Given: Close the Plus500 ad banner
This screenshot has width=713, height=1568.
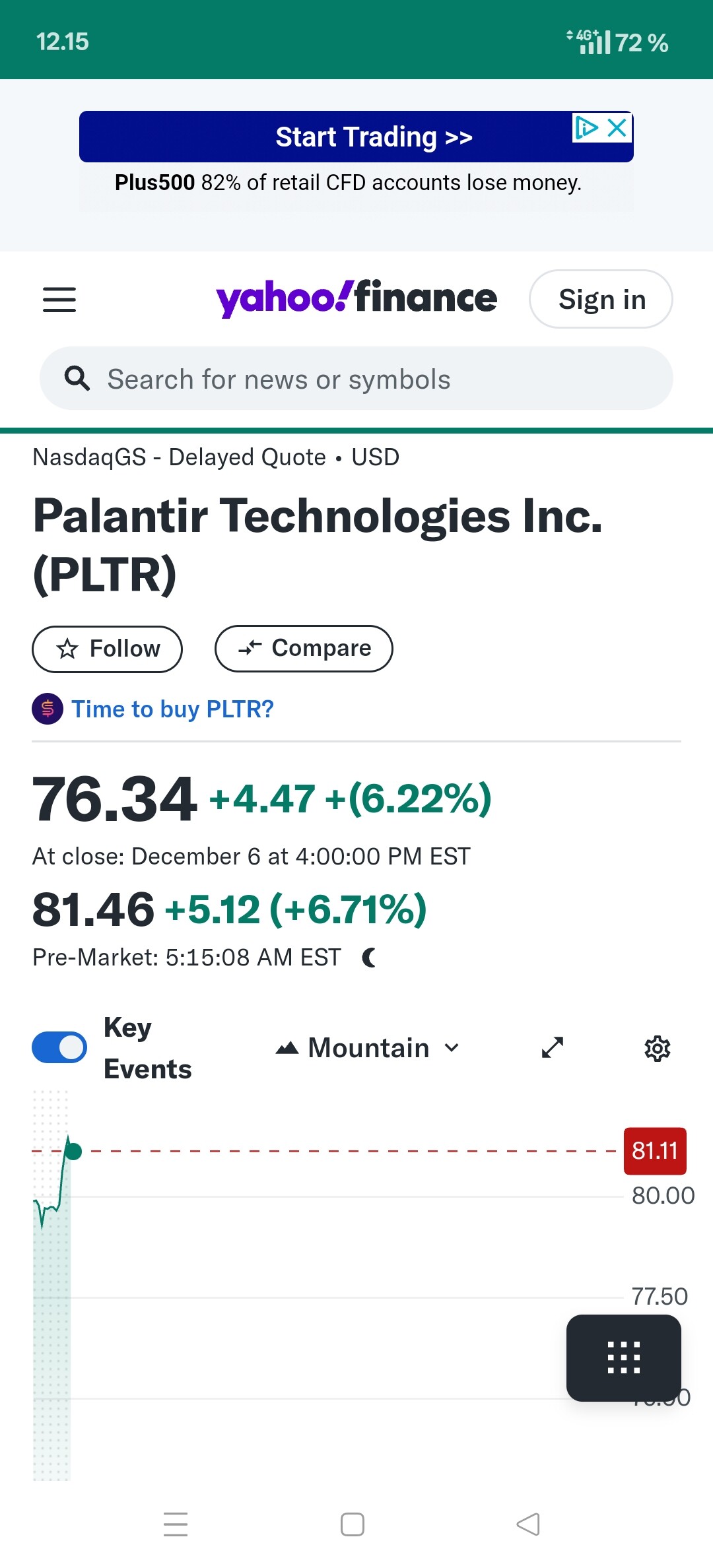Looking at the screenshot, I should (617, 127).
